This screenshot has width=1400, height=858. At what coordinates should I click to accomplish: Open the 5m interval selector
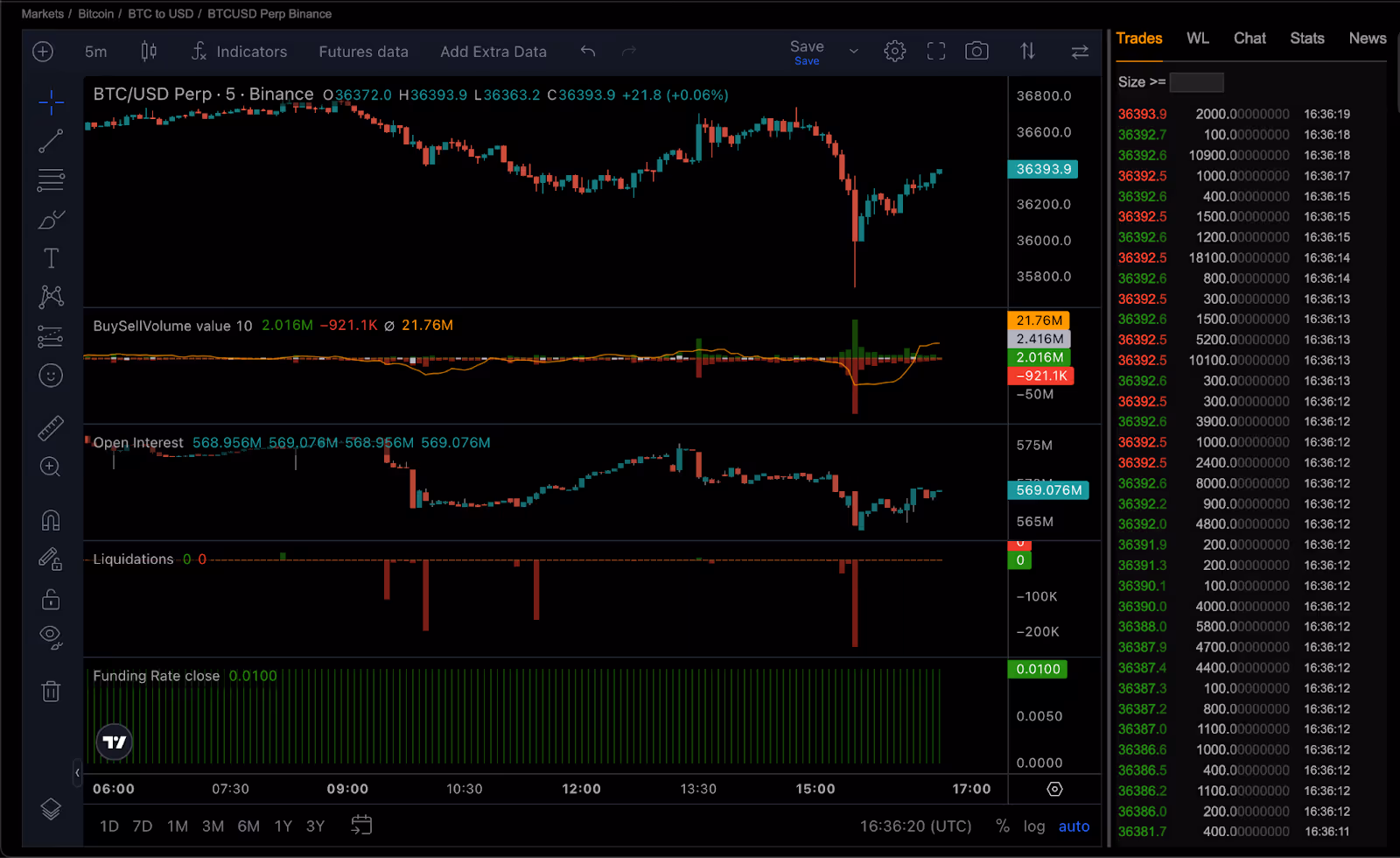coord(95,51)
